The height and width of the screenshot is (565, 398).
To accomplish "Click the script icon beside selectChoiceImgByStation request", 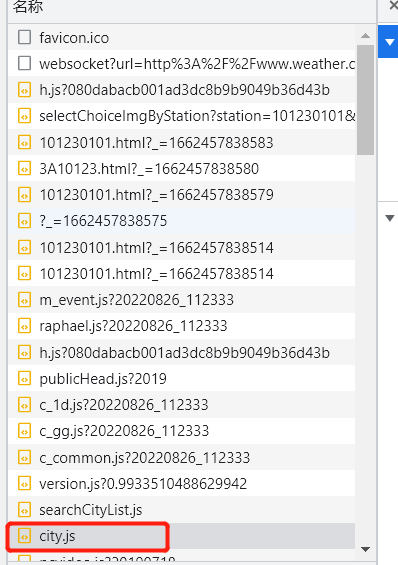I will [24, 116].
